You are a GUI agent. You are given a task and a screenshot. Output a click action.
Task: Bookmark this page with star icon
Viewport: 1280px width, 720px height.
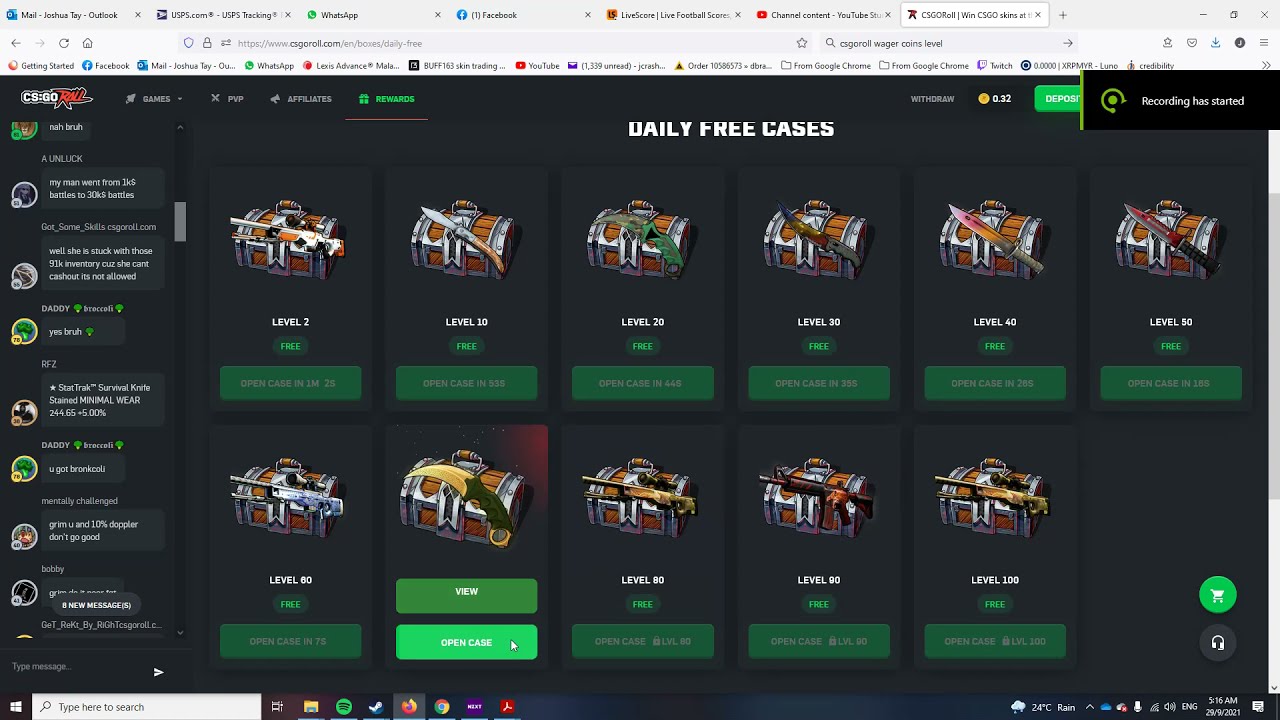tap(802, 43)
